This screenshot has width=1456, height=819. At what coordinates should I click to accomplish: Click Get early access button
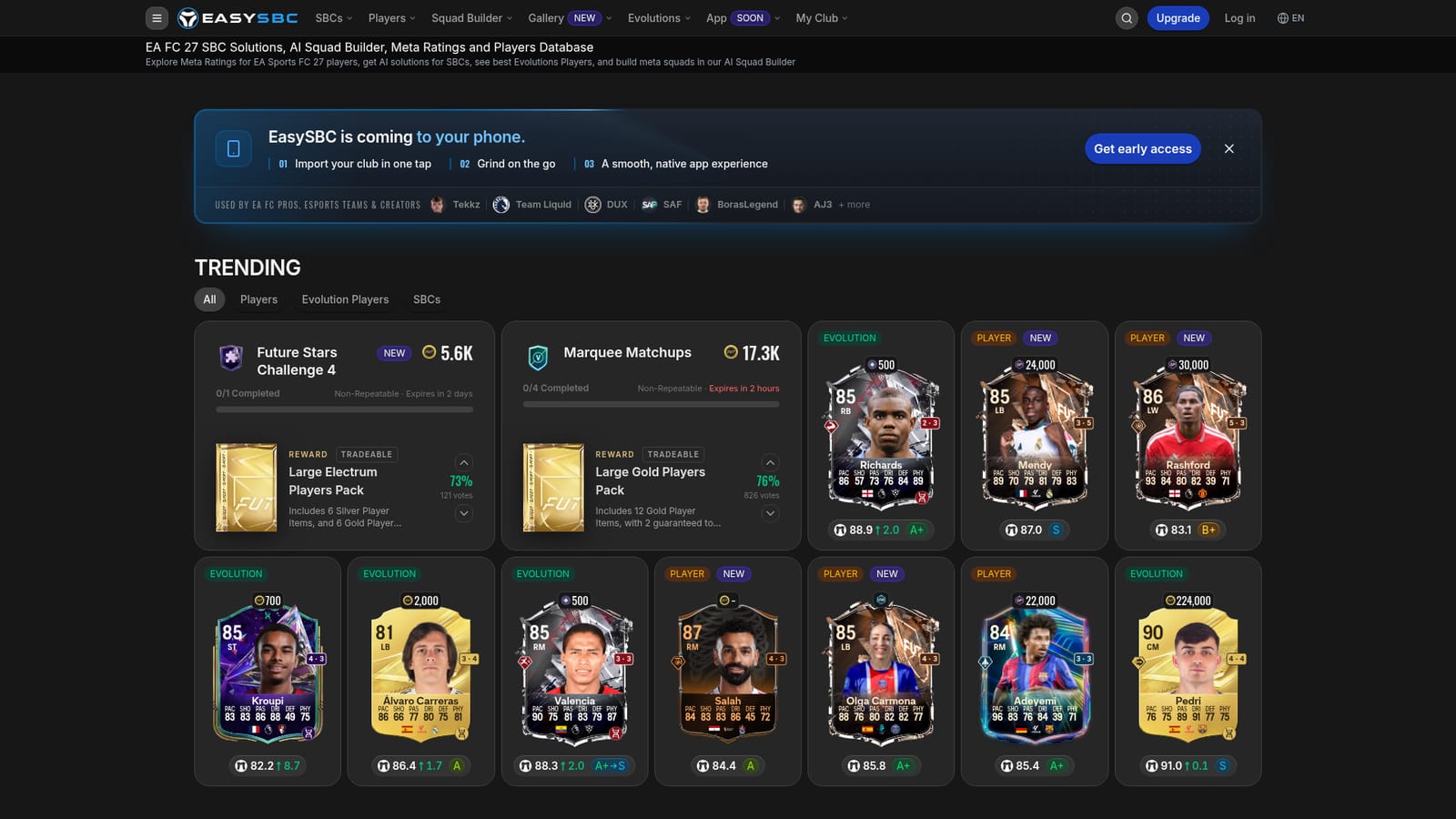point(1143,148)
